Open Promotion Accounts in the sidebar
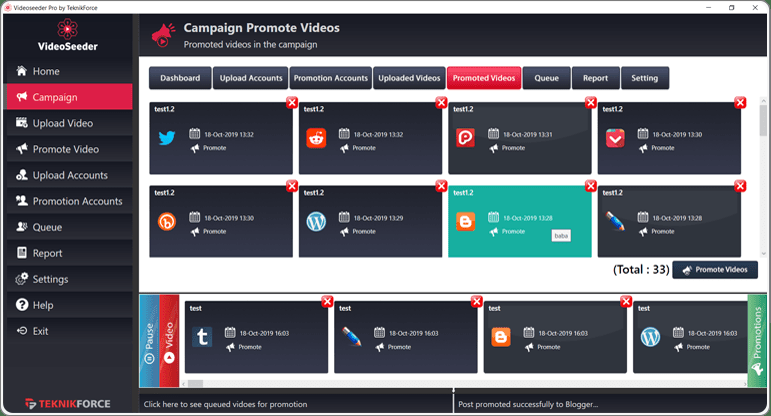Screen dimensions: 771x416 coord(69,201)
